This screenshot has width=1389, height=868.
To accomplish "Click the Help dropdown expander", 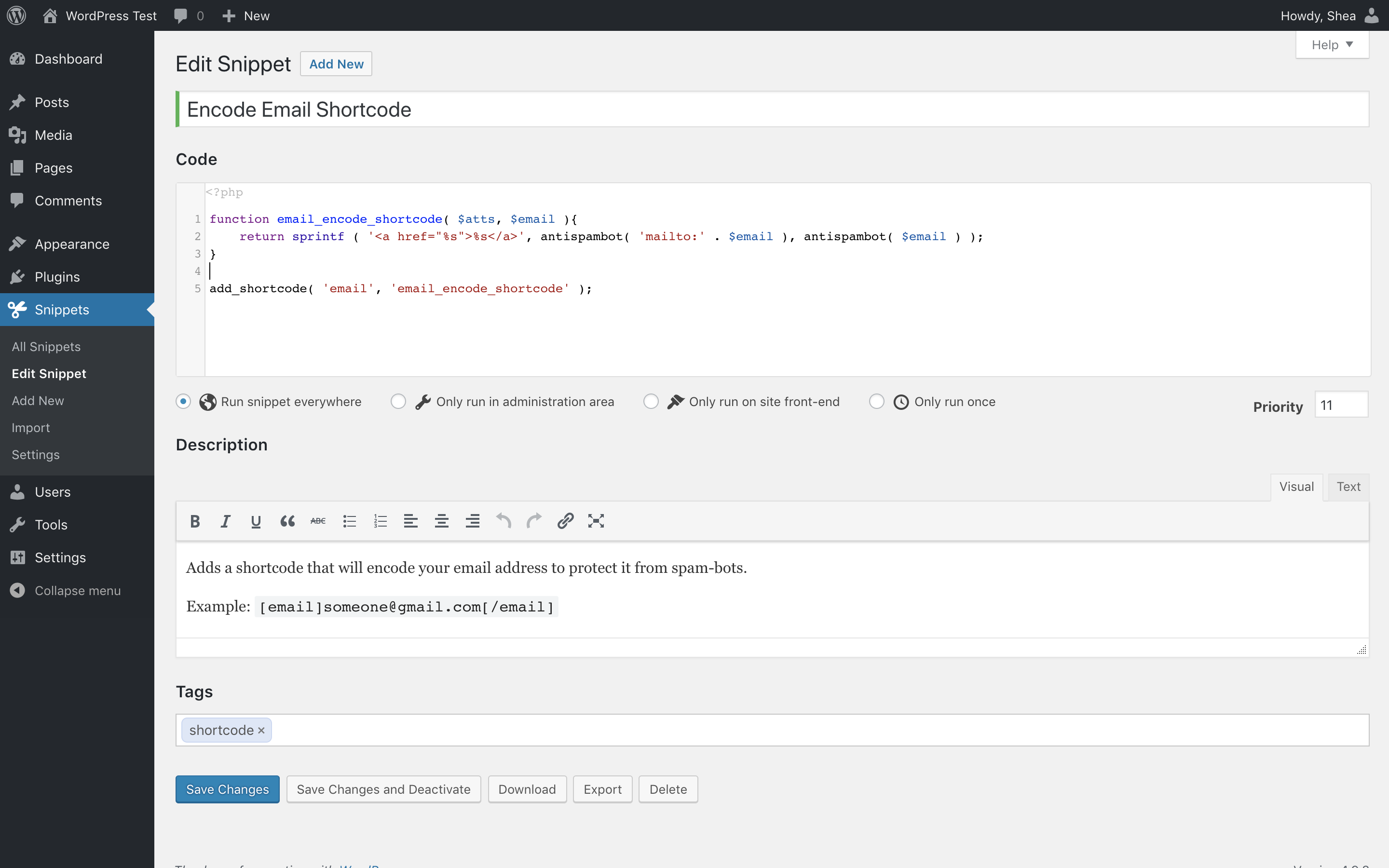I will pos(1333,45).
